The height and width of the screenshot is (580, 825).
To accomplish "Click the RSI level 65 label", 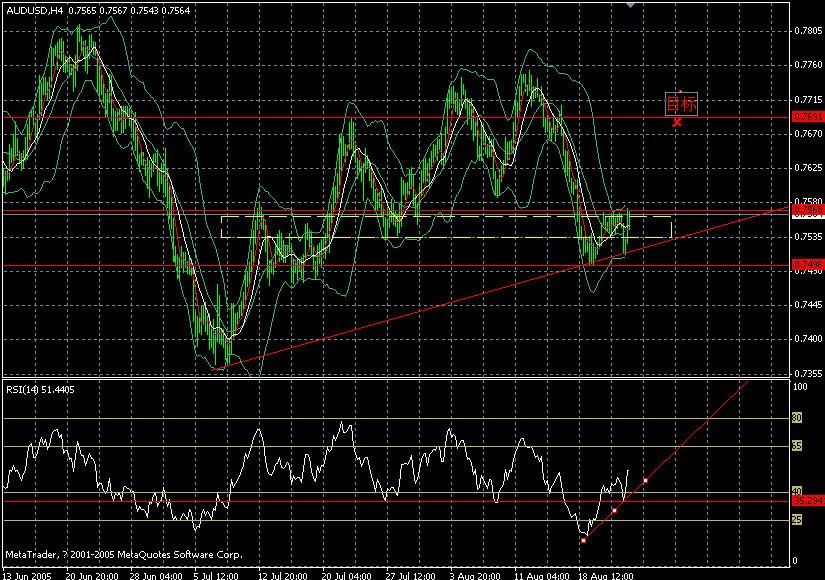I will tap(797, 446).
